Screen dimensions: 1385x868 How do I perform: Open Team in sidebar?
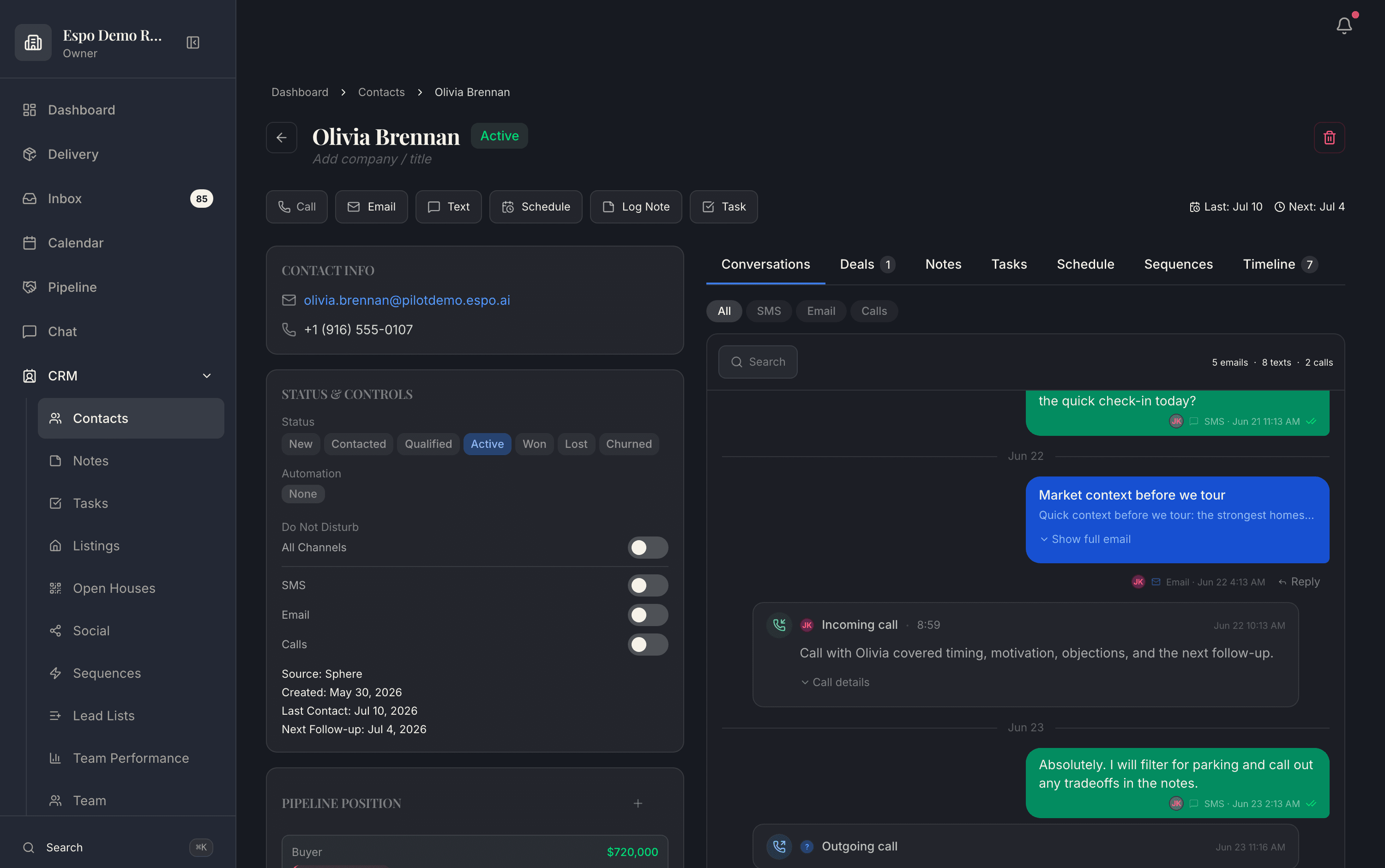[131, 800]
